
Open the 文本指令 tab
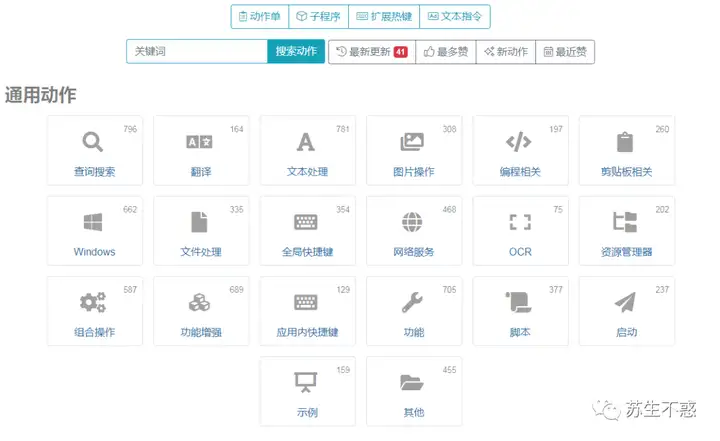tap(455, 17)
